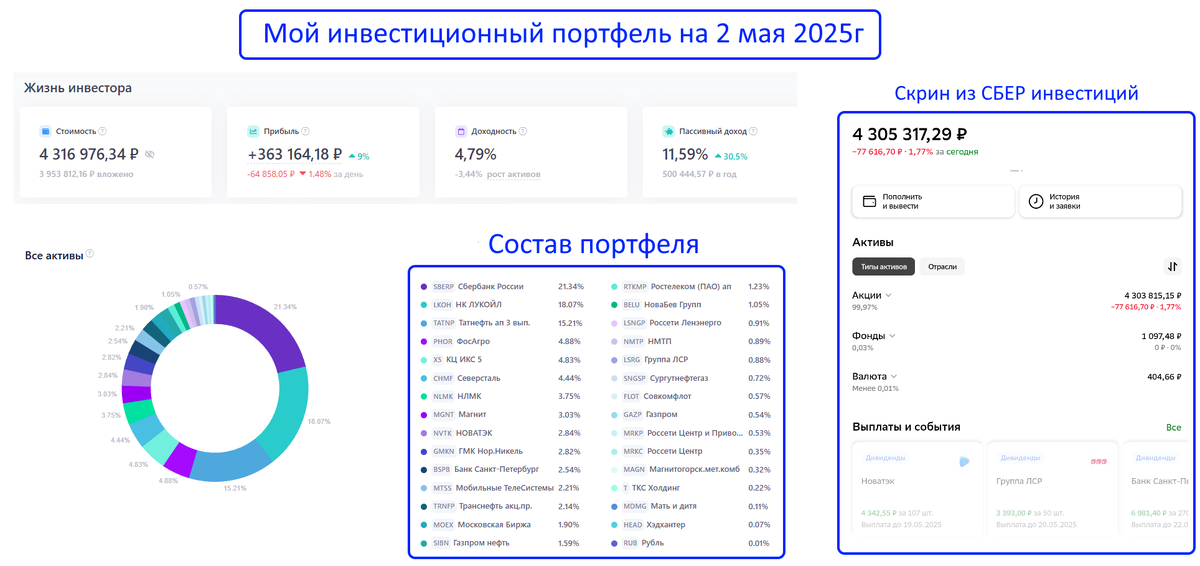Click the X5 ticker badge

coord(437,359)
